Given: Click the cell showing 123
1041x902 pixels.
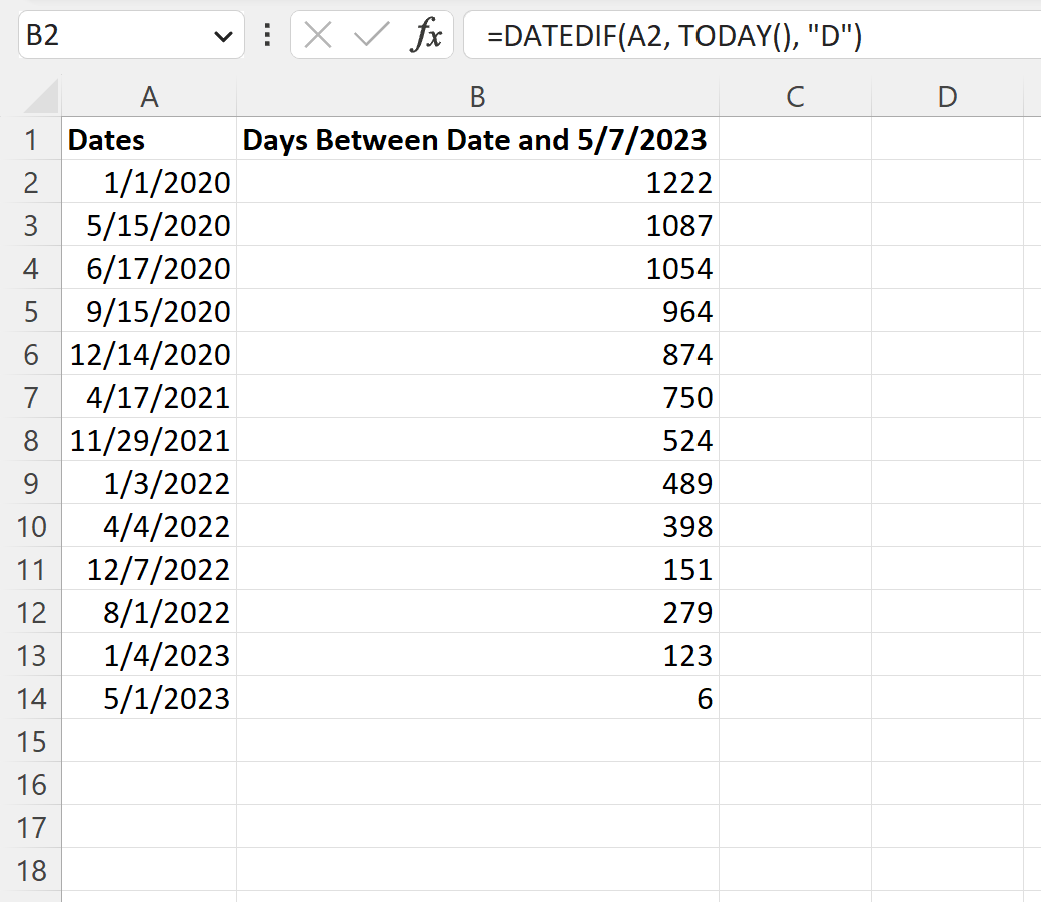Looking at the screenshot, I should [478, 655].
